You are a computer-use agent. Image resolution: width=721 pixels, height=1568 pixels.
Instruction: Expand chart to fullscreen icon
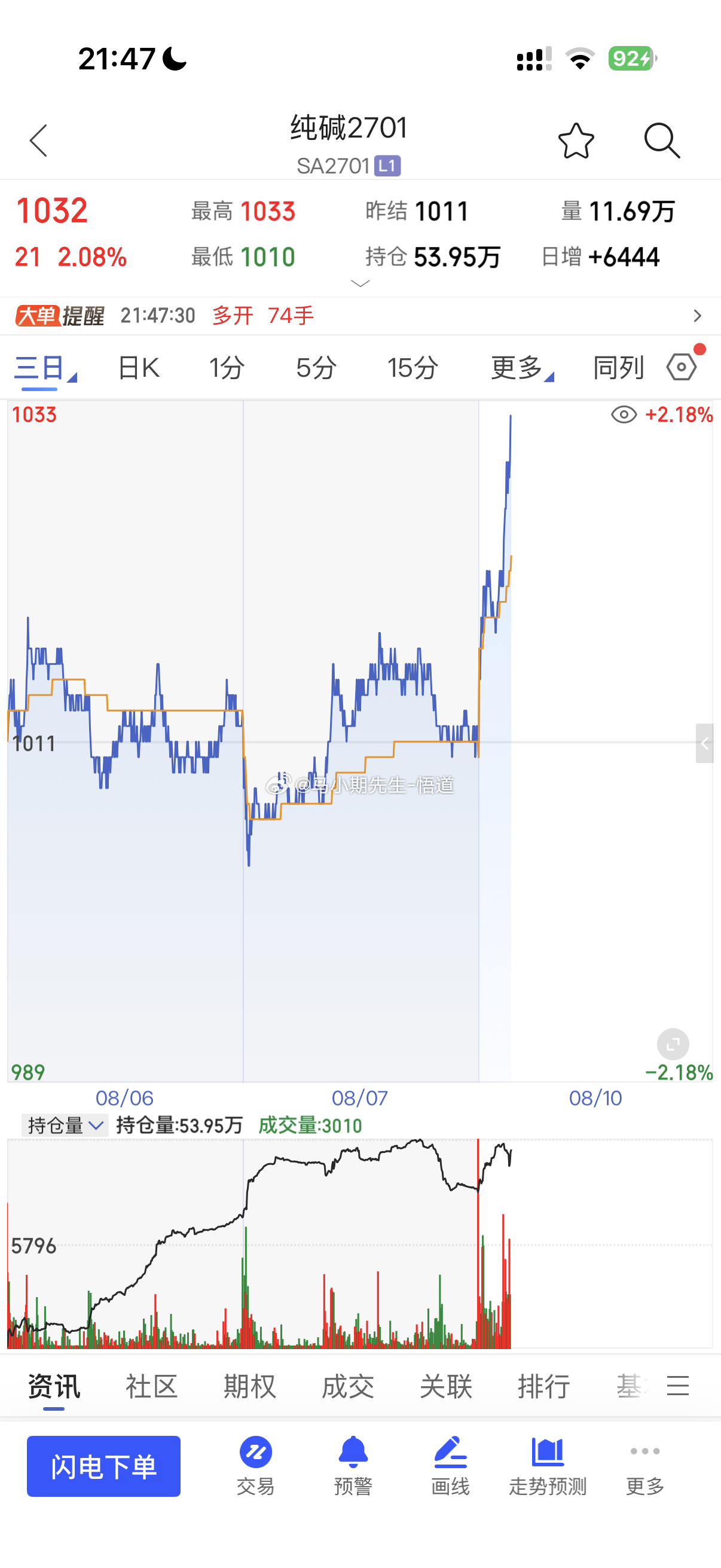pos(673,1045)
